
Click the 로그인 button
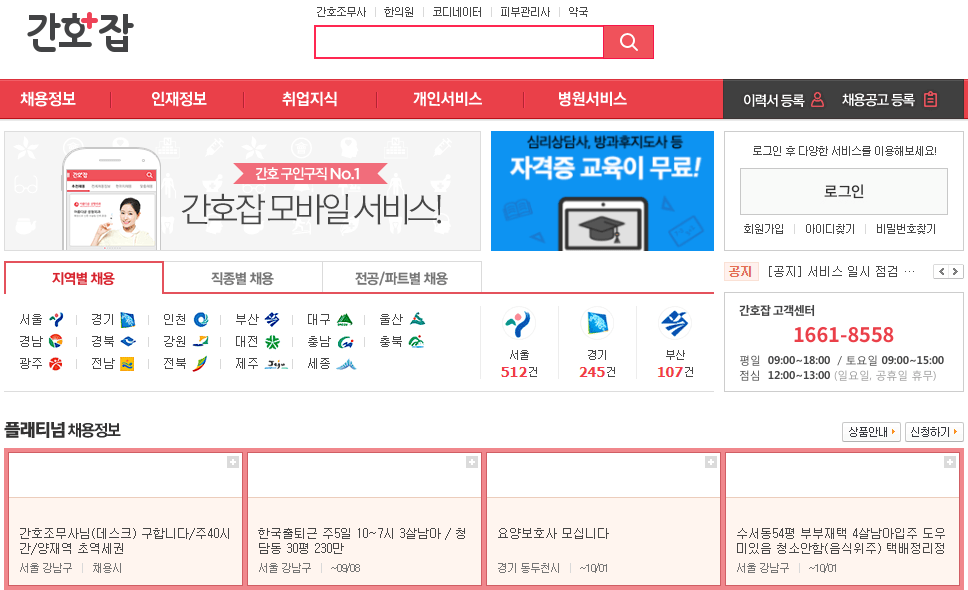pos(843,192)
